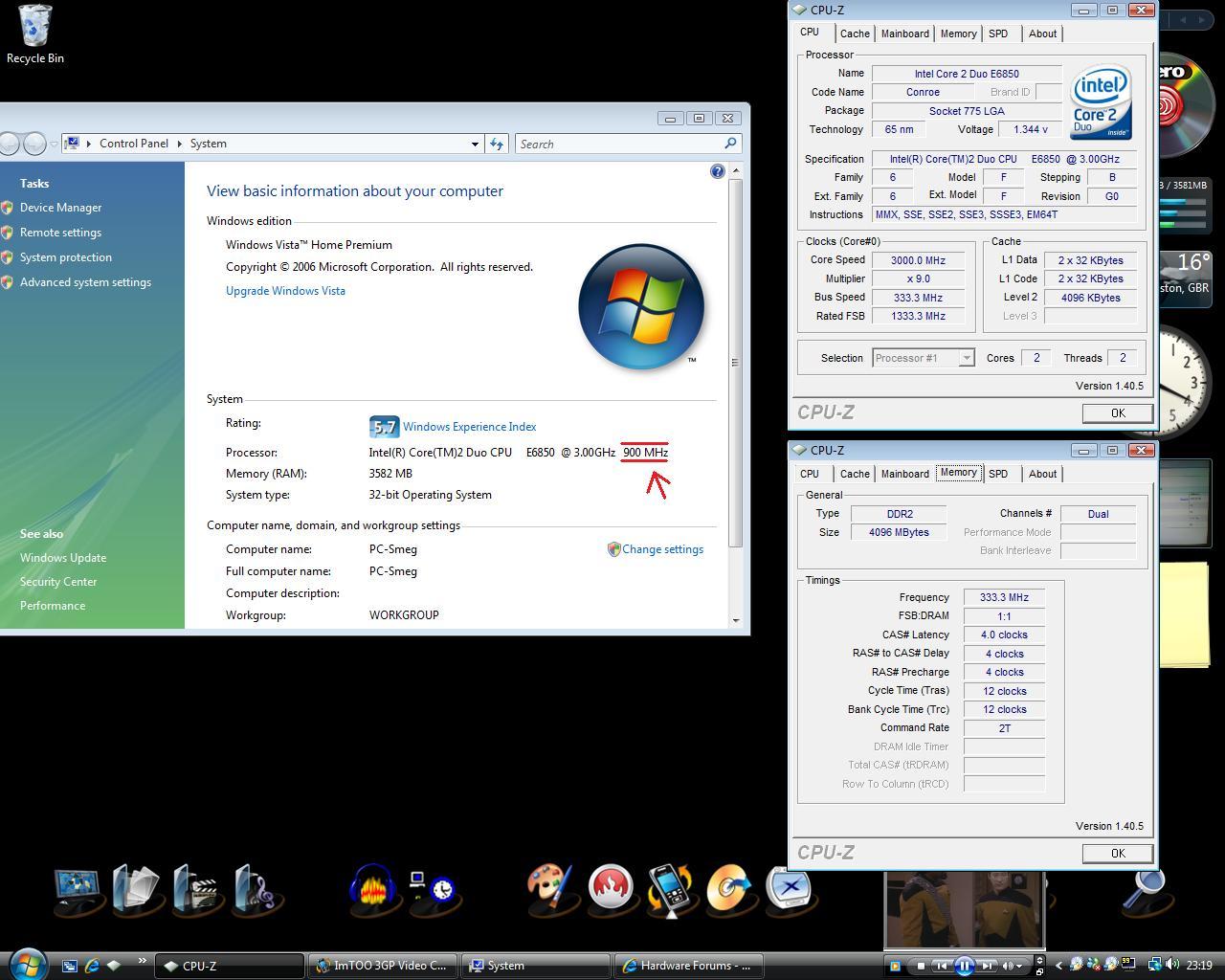Click the Control Panel breadcrumb arrow
Image resolution: width=1225 pixels, height=980 pixels.
click(179, 144)
